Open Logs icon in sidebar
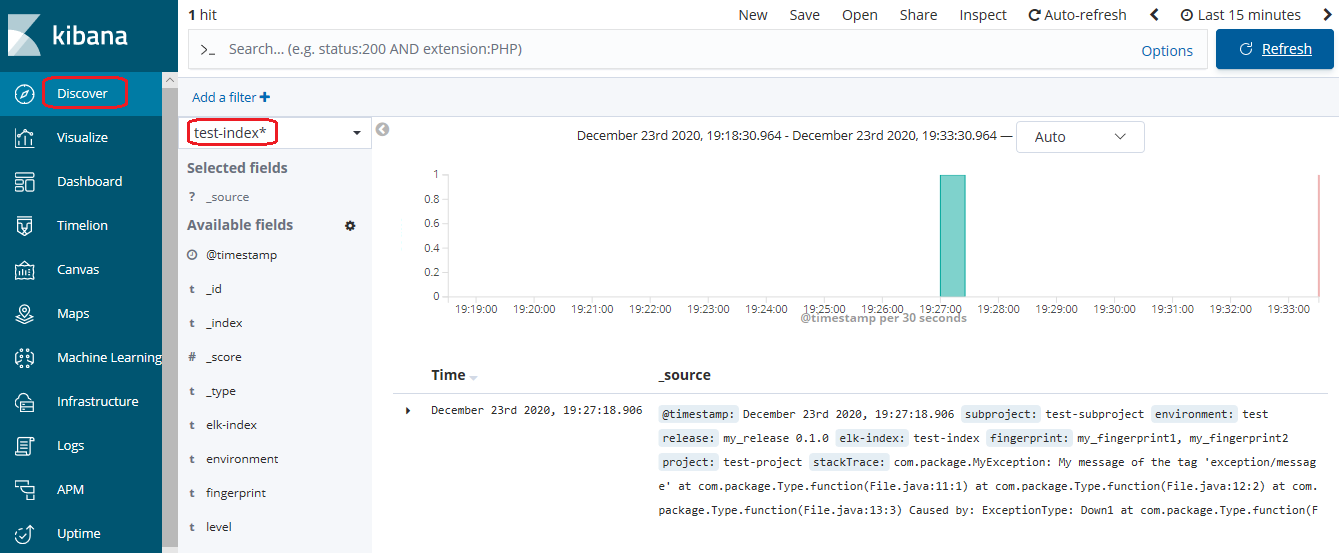 (25, 446)
